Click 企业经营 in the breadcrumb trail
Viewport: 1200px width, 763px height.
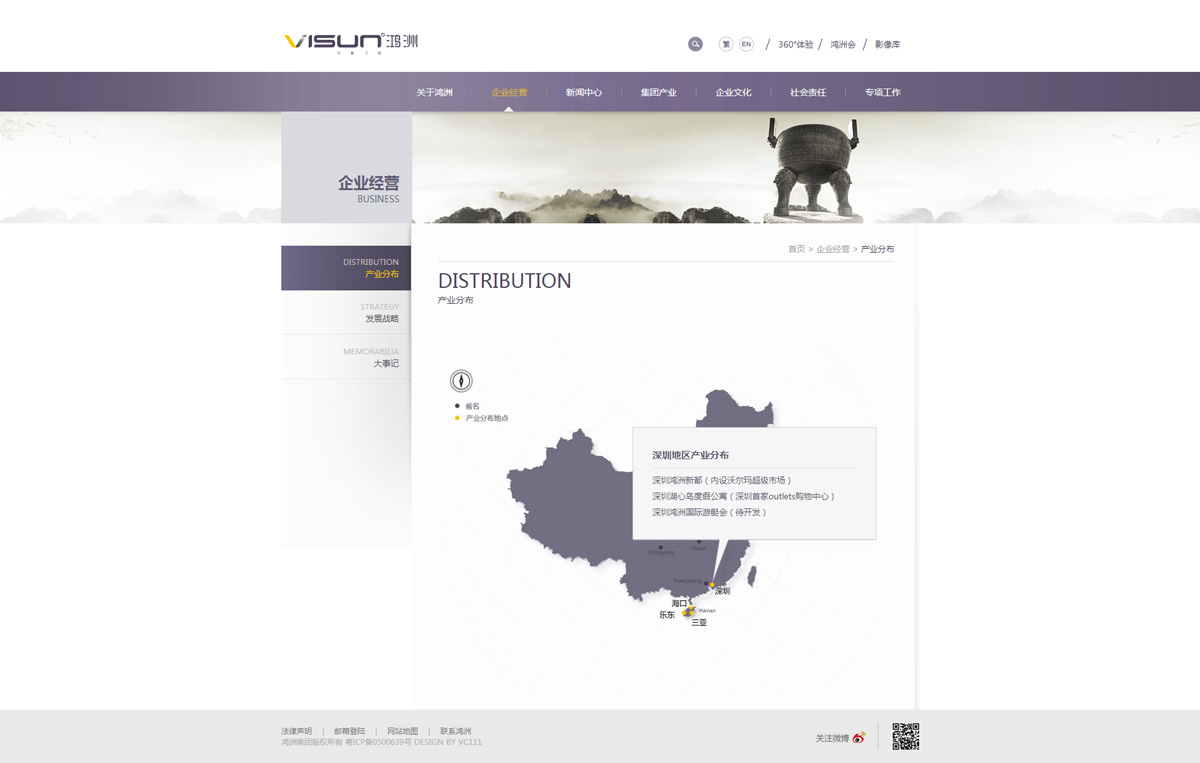click(833, 249)
